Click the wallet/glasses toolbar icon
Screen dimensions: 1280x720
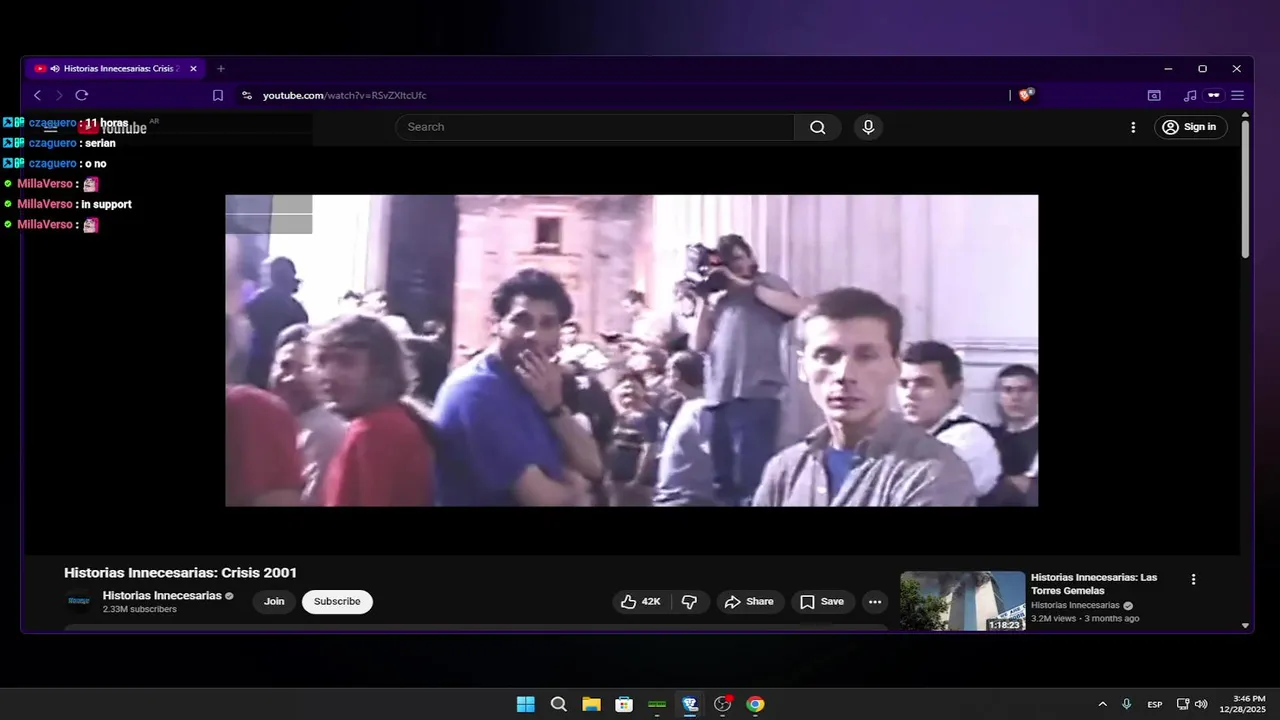1214,95
